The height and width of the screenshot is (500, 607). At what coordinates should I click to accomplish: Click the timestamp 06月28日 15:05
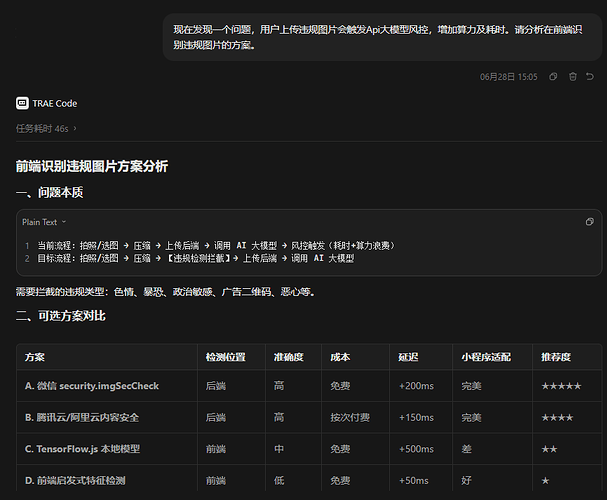pos(509,77)
